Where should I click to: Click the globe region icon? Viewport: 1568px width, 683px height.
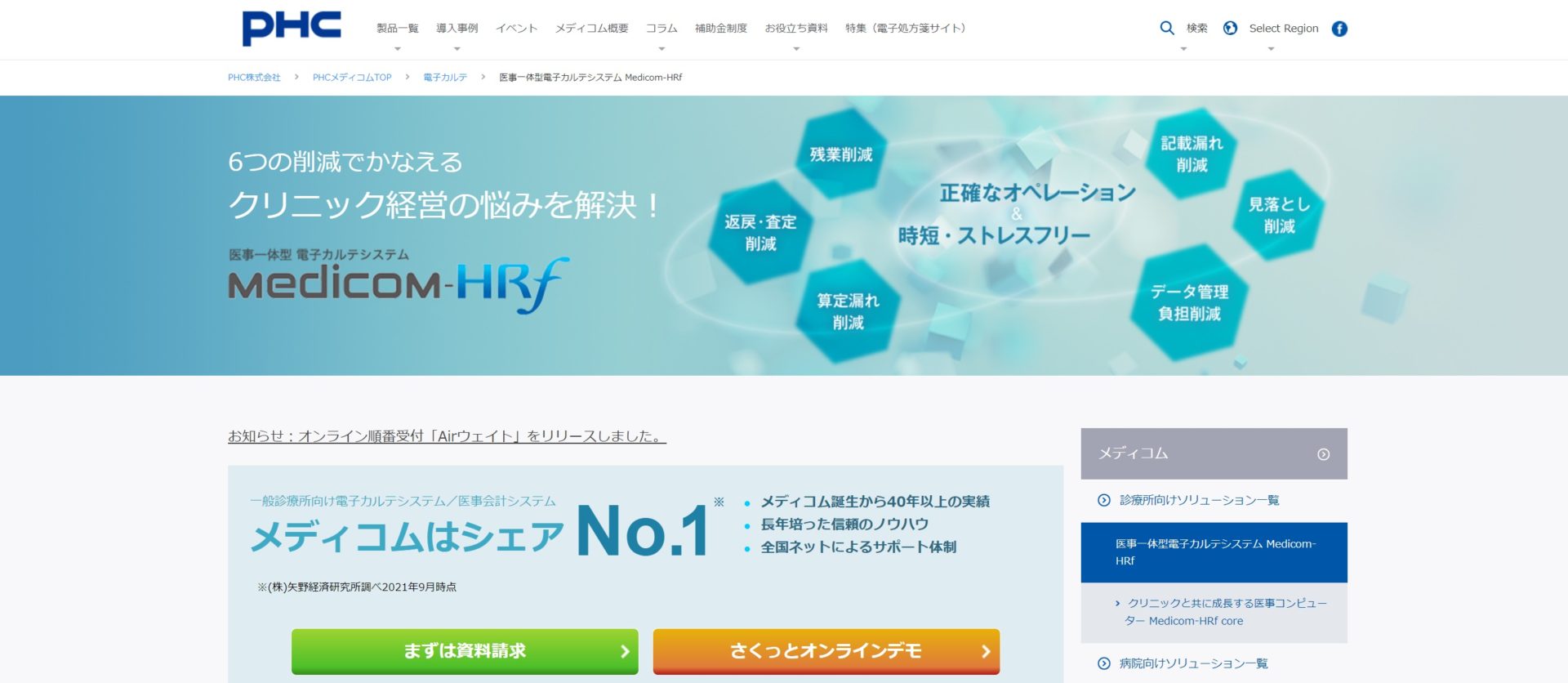[1230, 28]
